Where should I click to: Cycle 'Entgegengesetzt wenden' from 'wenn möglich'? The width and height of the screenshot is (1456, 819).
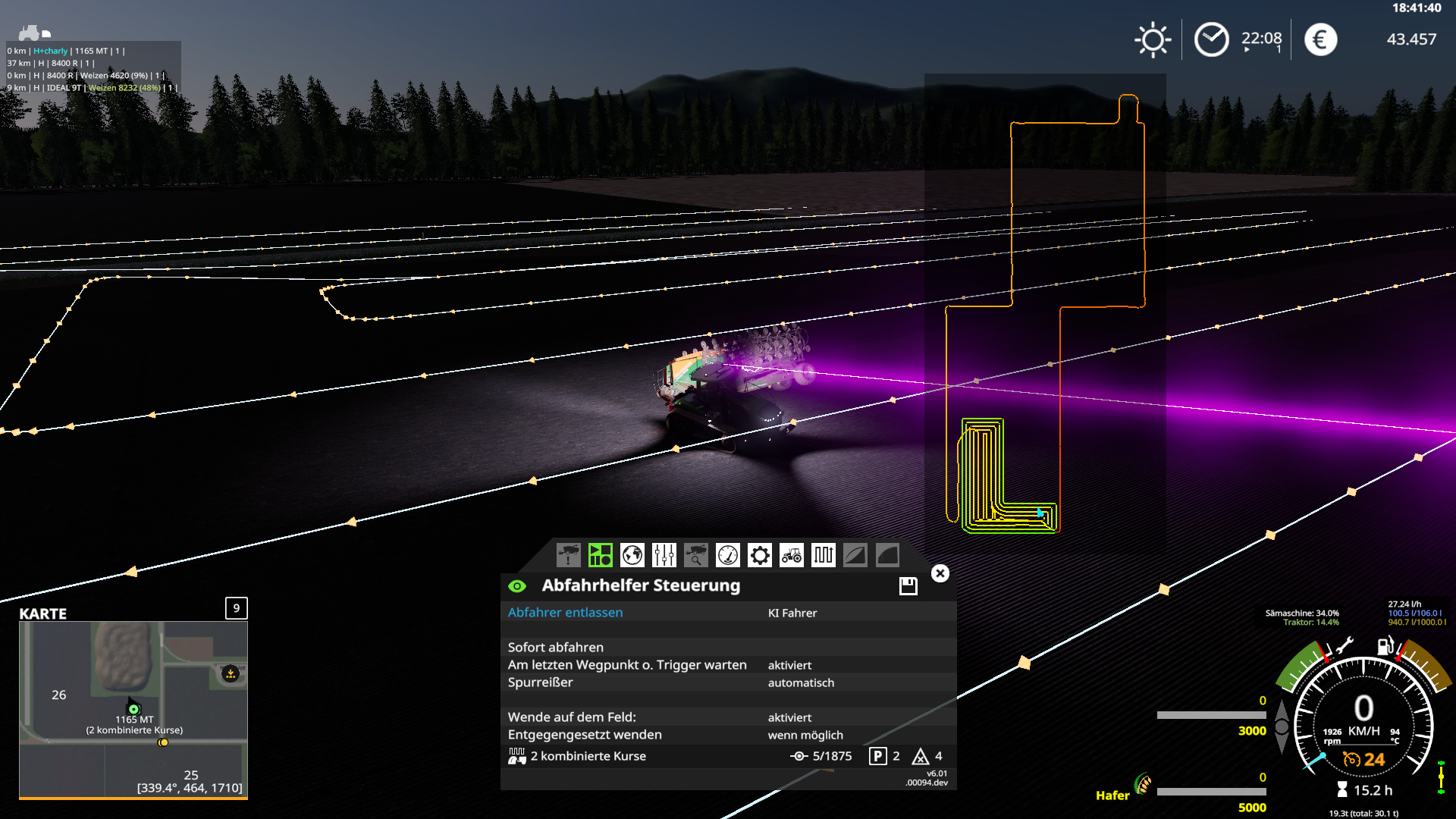(x=805, y=734)
